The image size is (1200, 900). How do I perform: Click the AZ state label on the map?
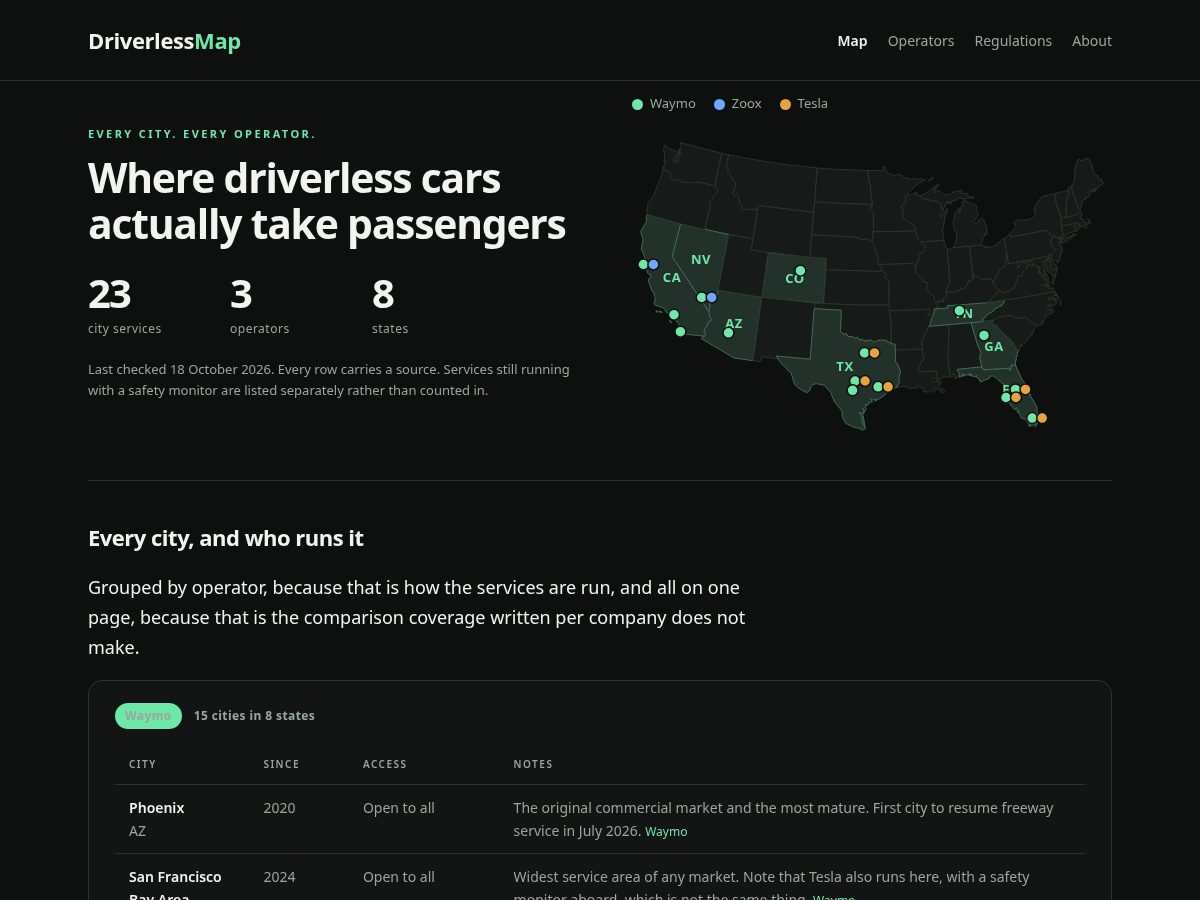coord(734,323)
